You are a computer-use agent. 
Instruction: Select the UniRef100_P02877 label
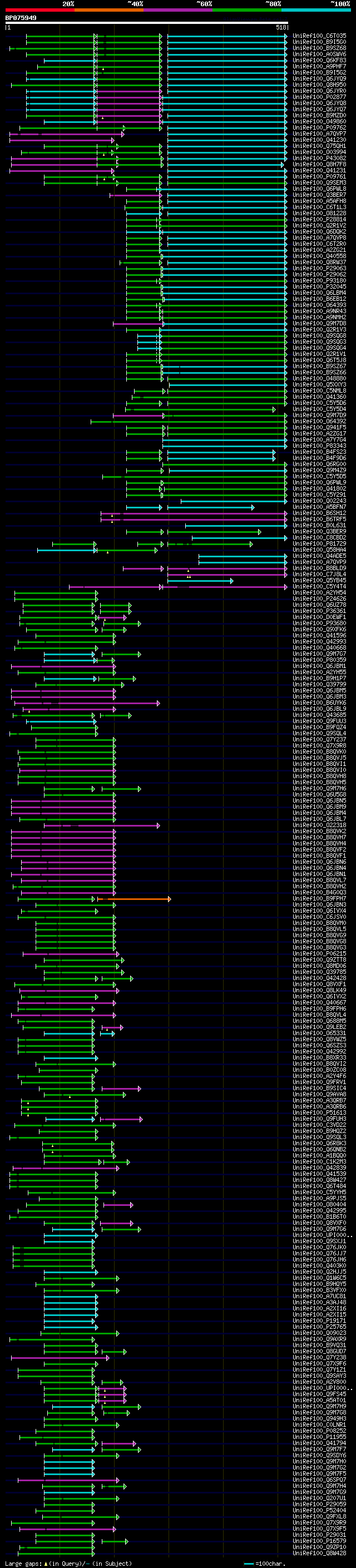319,97
